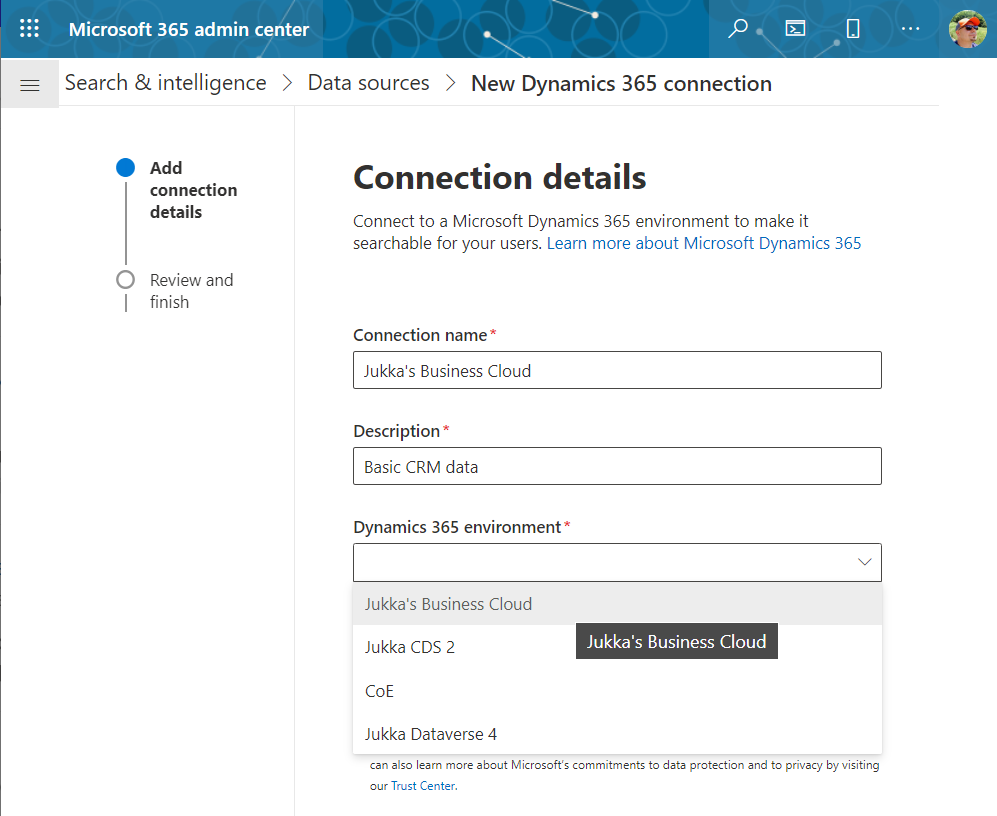Click Microsoft 365 admin center title
Image resolution: width=997 pixels, height=816 pixels.
[189, 29]
